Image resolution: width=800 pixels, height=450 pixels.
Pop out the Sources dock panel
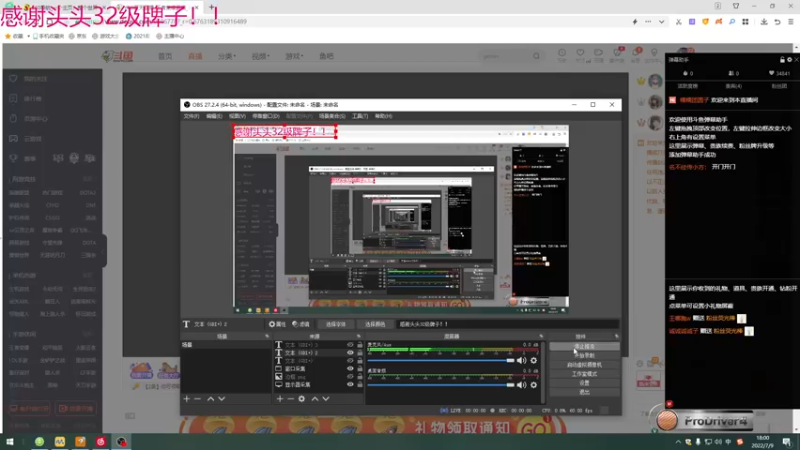click(359, 336)
